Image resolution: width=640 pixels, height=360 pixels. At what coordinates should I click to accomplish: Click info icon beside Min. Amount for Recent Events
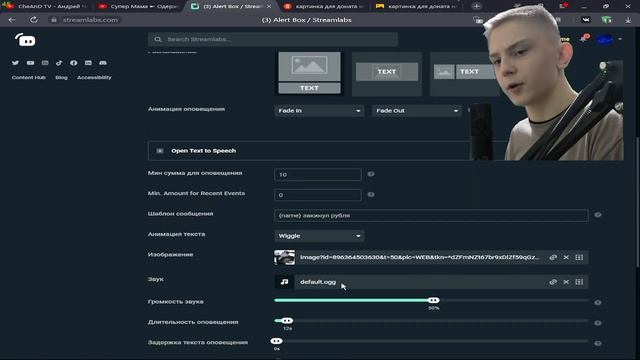pyautogui.click(x=371, y=195)
